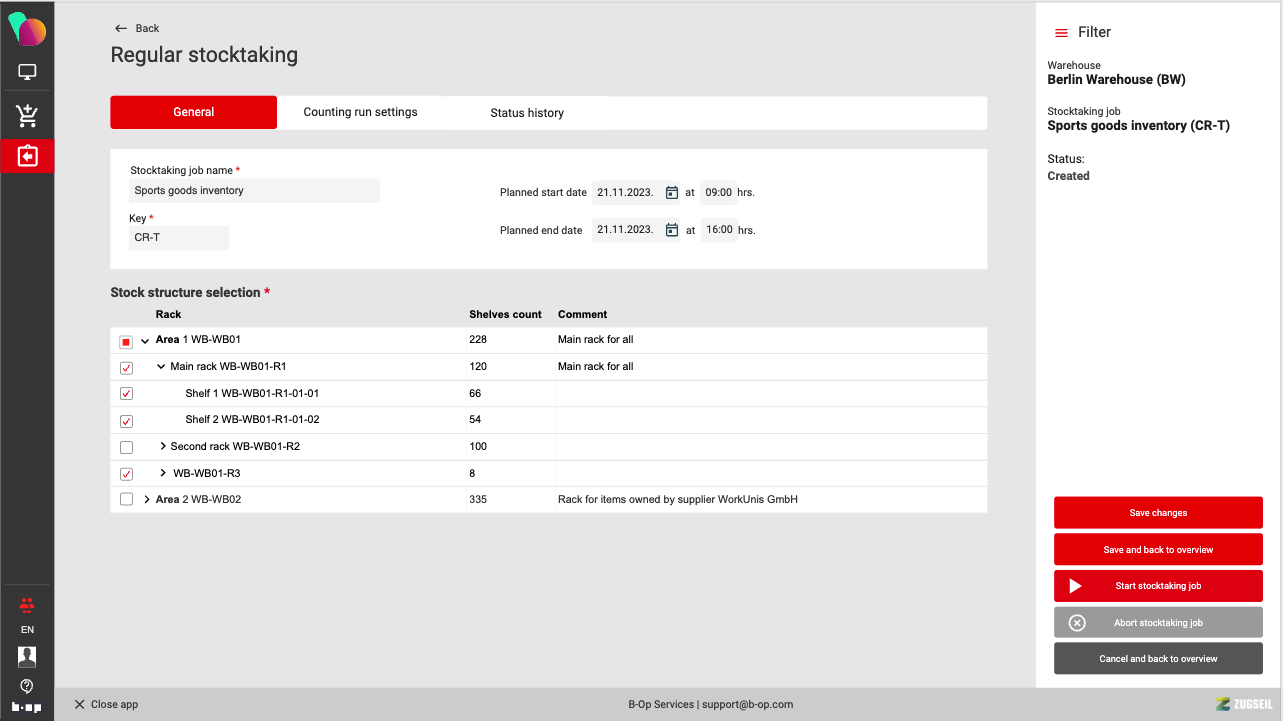Open calendar picker for planned start date
Viewport: 1283px width, 721px height.
coord(672,192)
